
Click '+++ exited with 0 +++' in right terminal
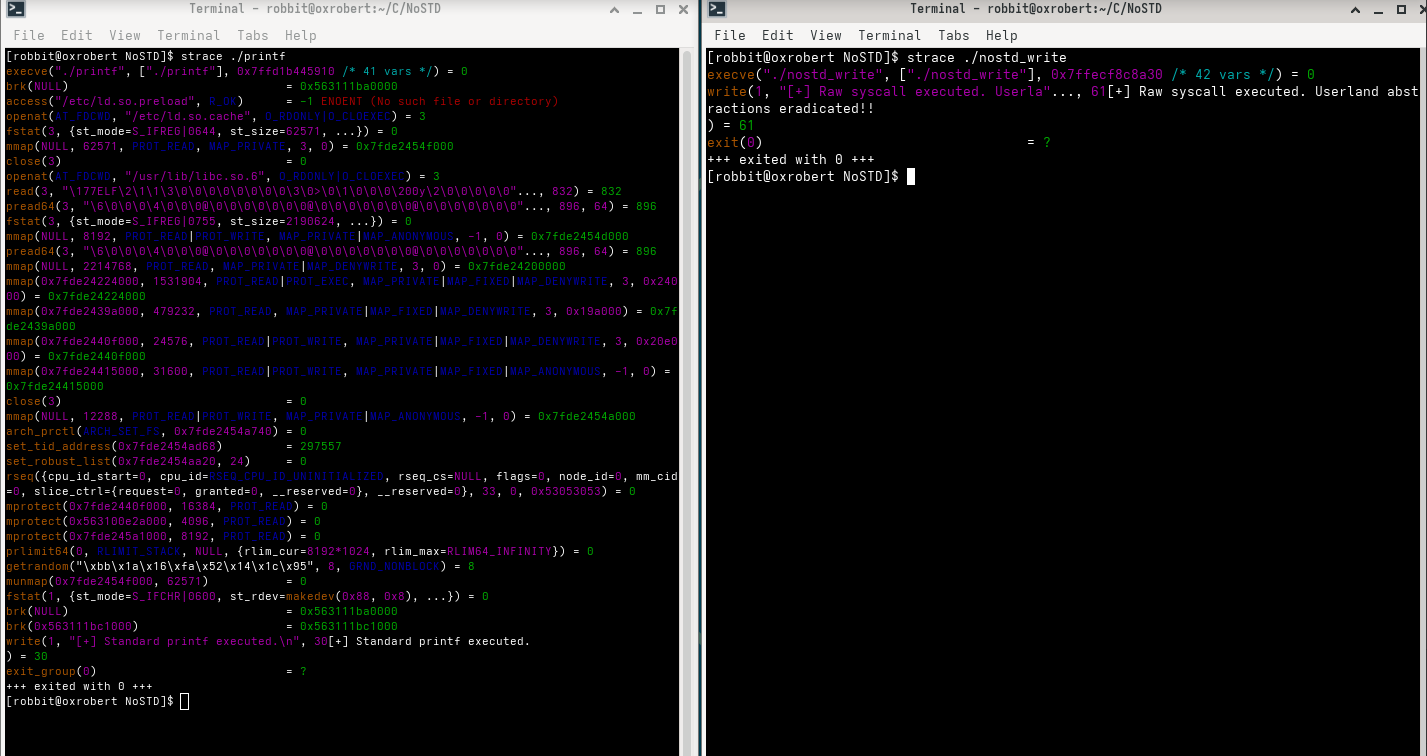pos(790,159)
